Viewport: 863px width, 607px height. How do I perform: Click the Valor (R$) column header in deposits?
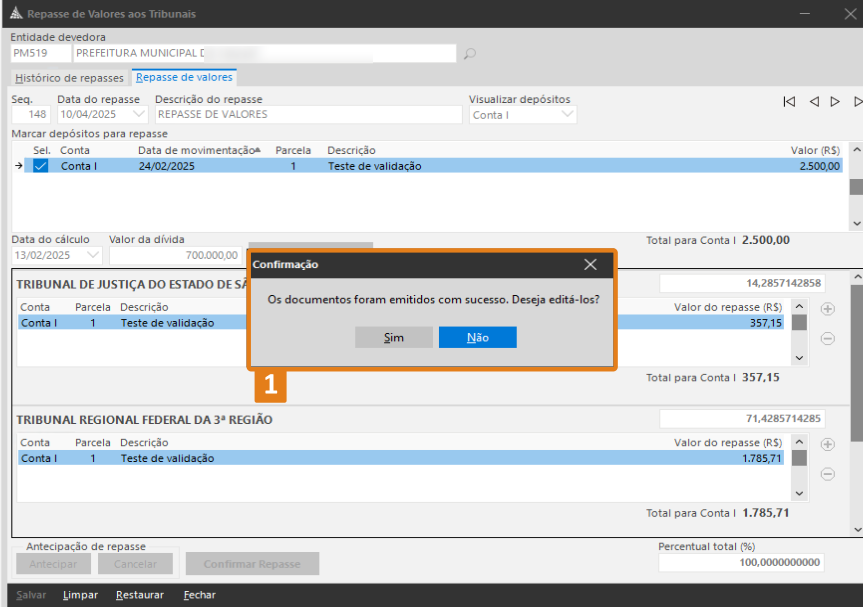815,150
